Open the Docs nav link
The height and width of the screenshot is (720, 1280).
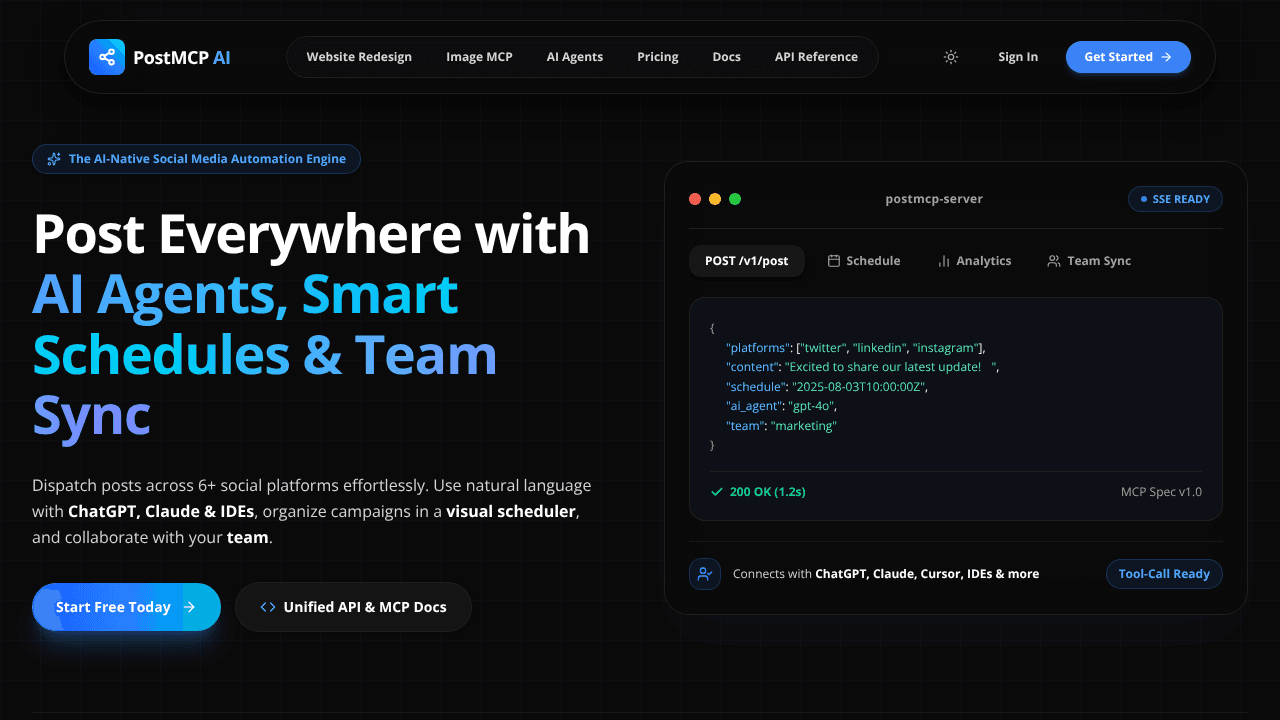pyautogui.click(x=727, y=57)
